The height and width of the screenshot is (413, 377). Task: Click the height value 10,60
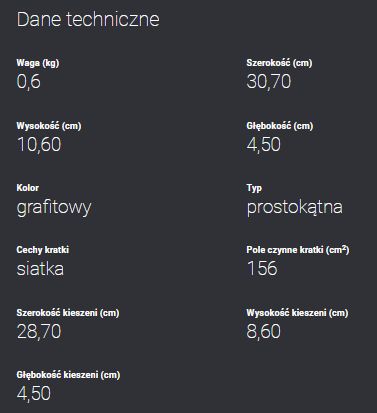[x=39, y=145]
